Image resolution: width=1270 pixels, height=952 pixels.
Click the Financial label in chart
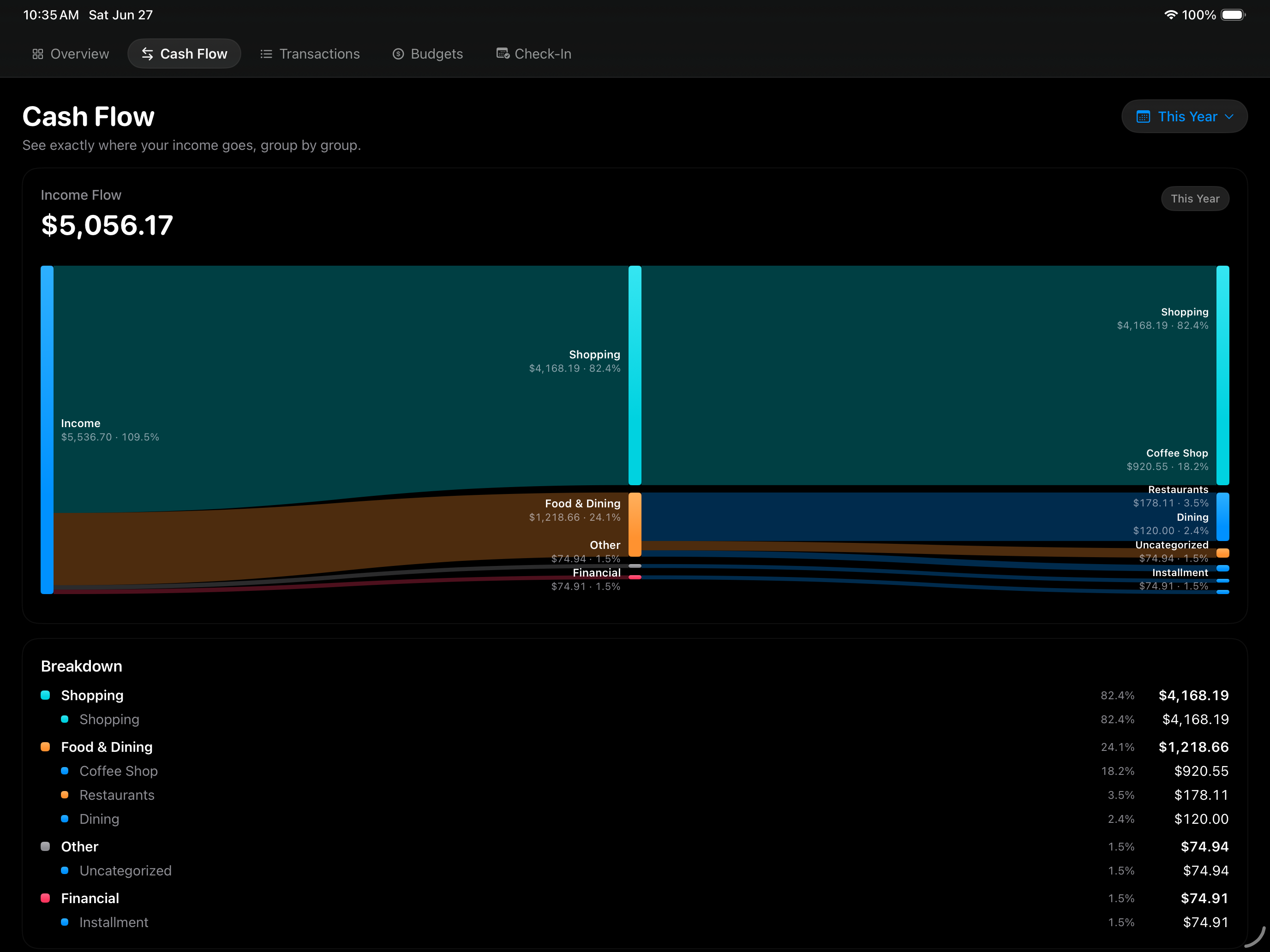pyautogui.click(x=597, y=573)
